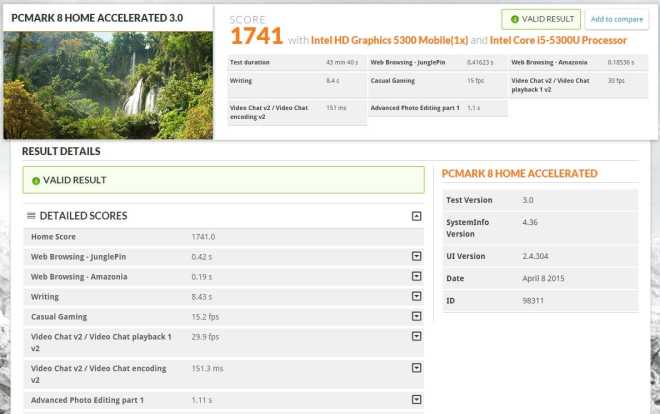Click the Casual Gaming 15 fps summary cell
This screenshot has height=414, width=660.
coord(438,85)
